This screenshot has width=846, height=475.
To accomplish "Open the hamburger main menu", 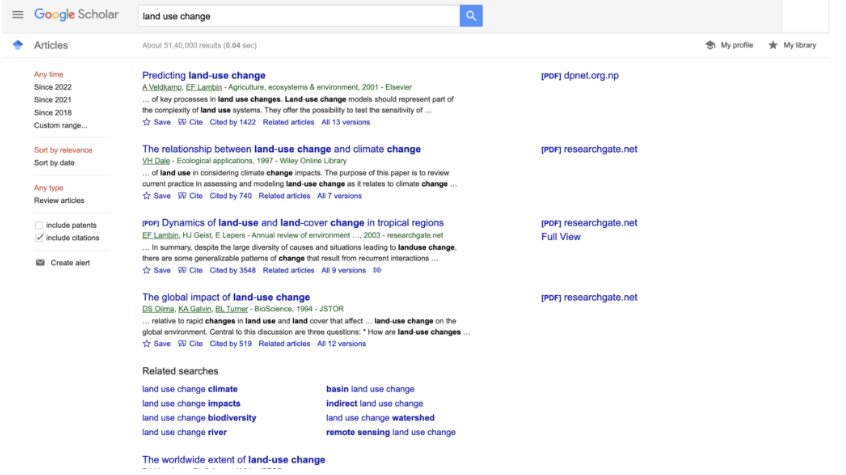I will (17, 15).
